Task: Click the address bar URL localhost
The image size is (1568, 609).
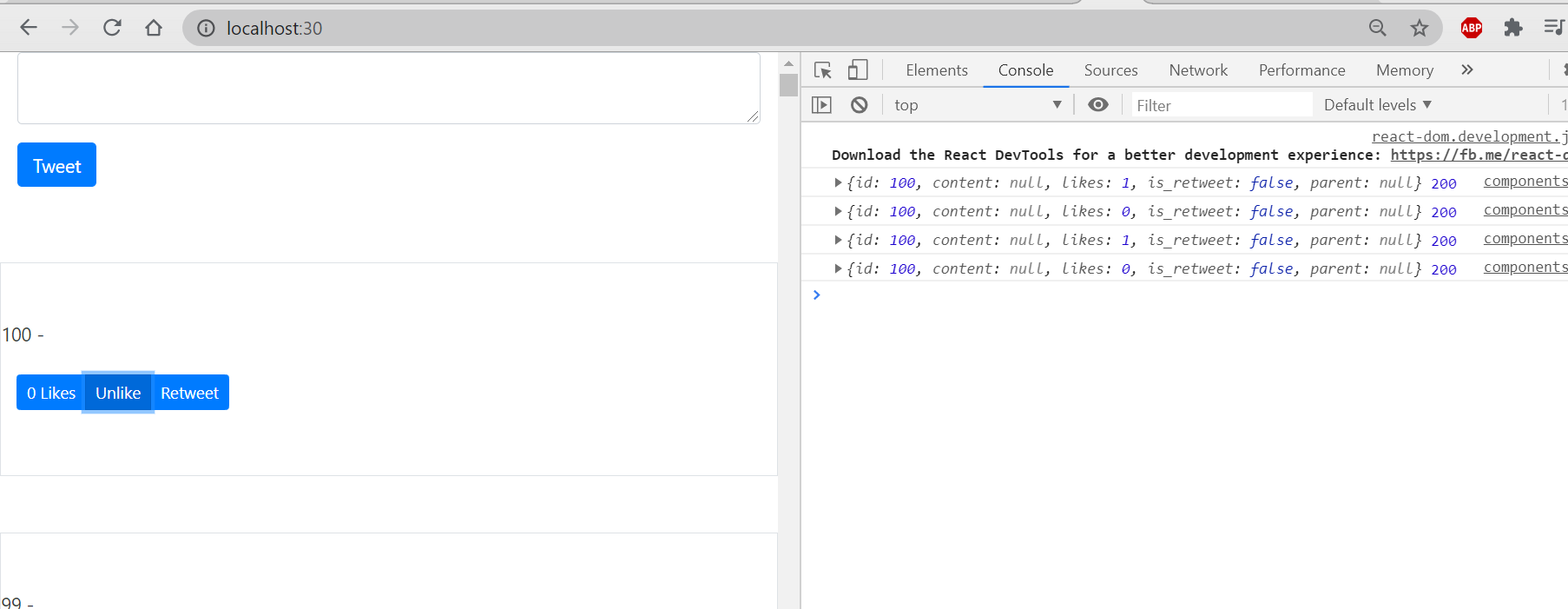Action: tap(274, 29)
